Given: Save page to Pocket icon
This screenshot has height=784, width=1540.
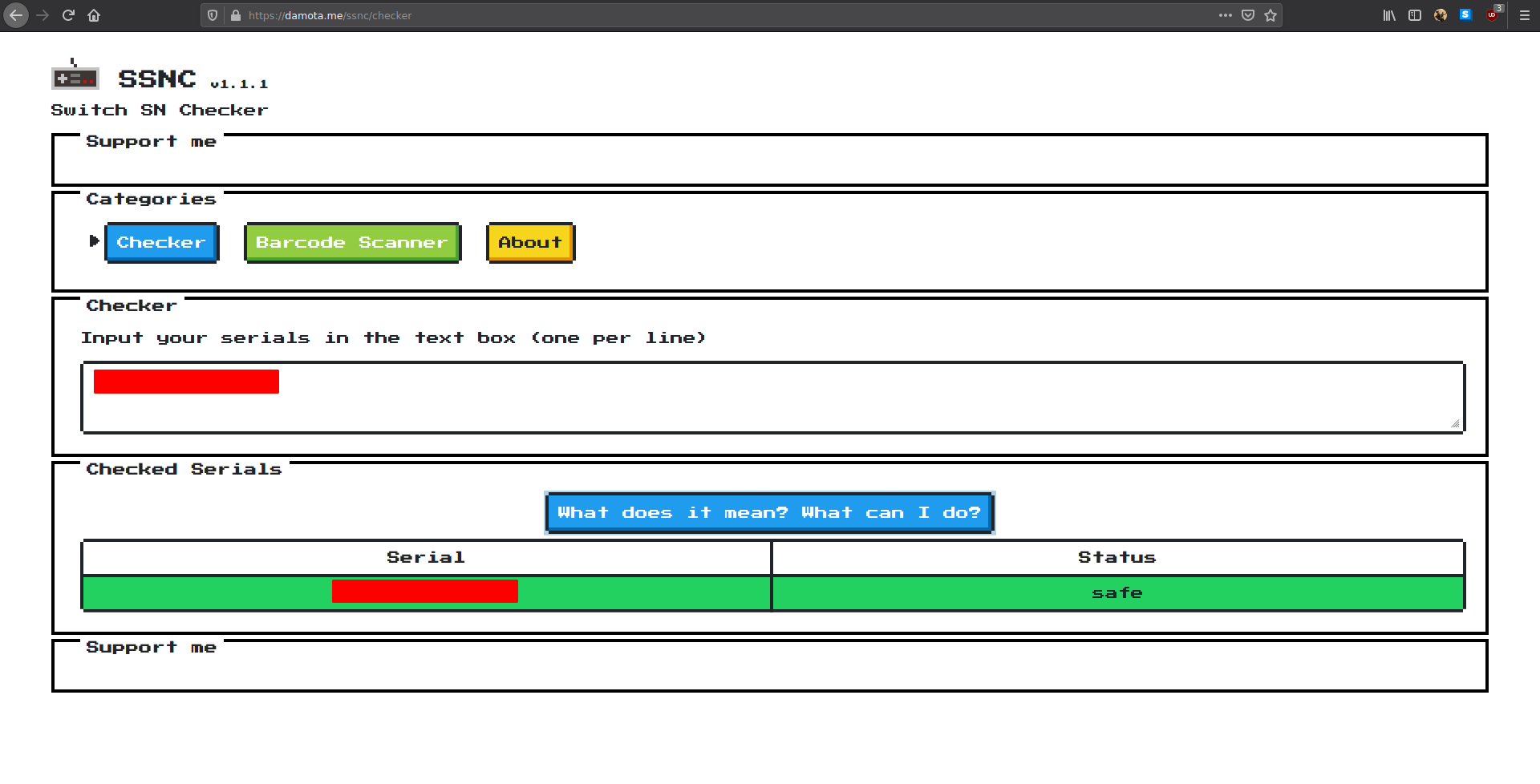Looking at the screenshot, I should point(1248,15).
